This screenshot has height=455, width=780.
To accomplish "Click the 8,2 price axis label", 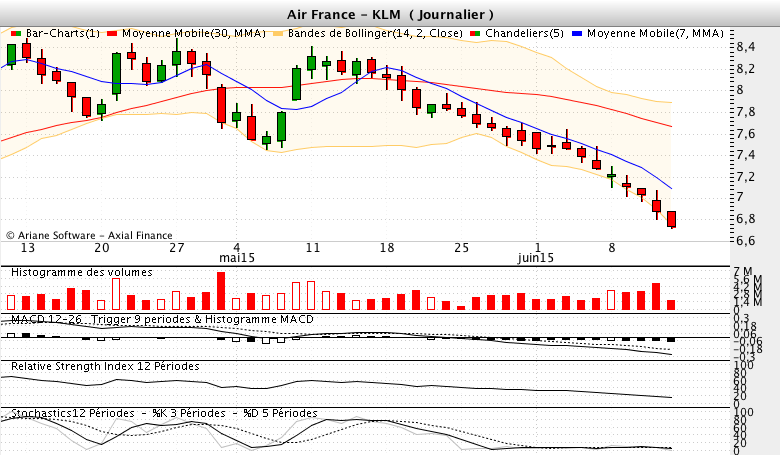I will (746, 69).
